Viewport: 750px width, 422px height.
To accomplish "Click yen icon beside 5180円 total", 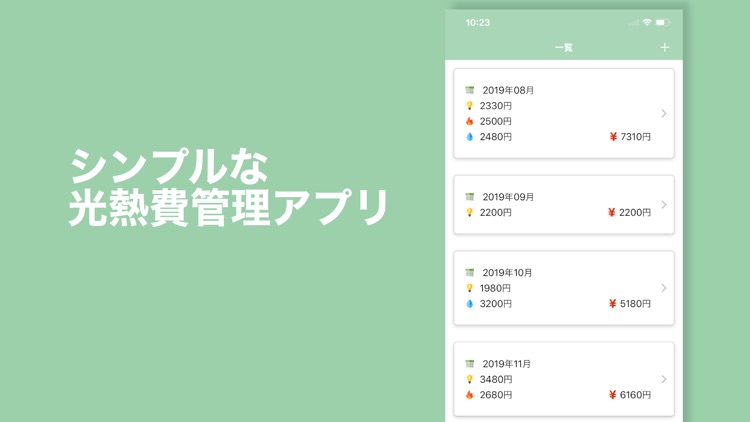I will coord(612,304).
